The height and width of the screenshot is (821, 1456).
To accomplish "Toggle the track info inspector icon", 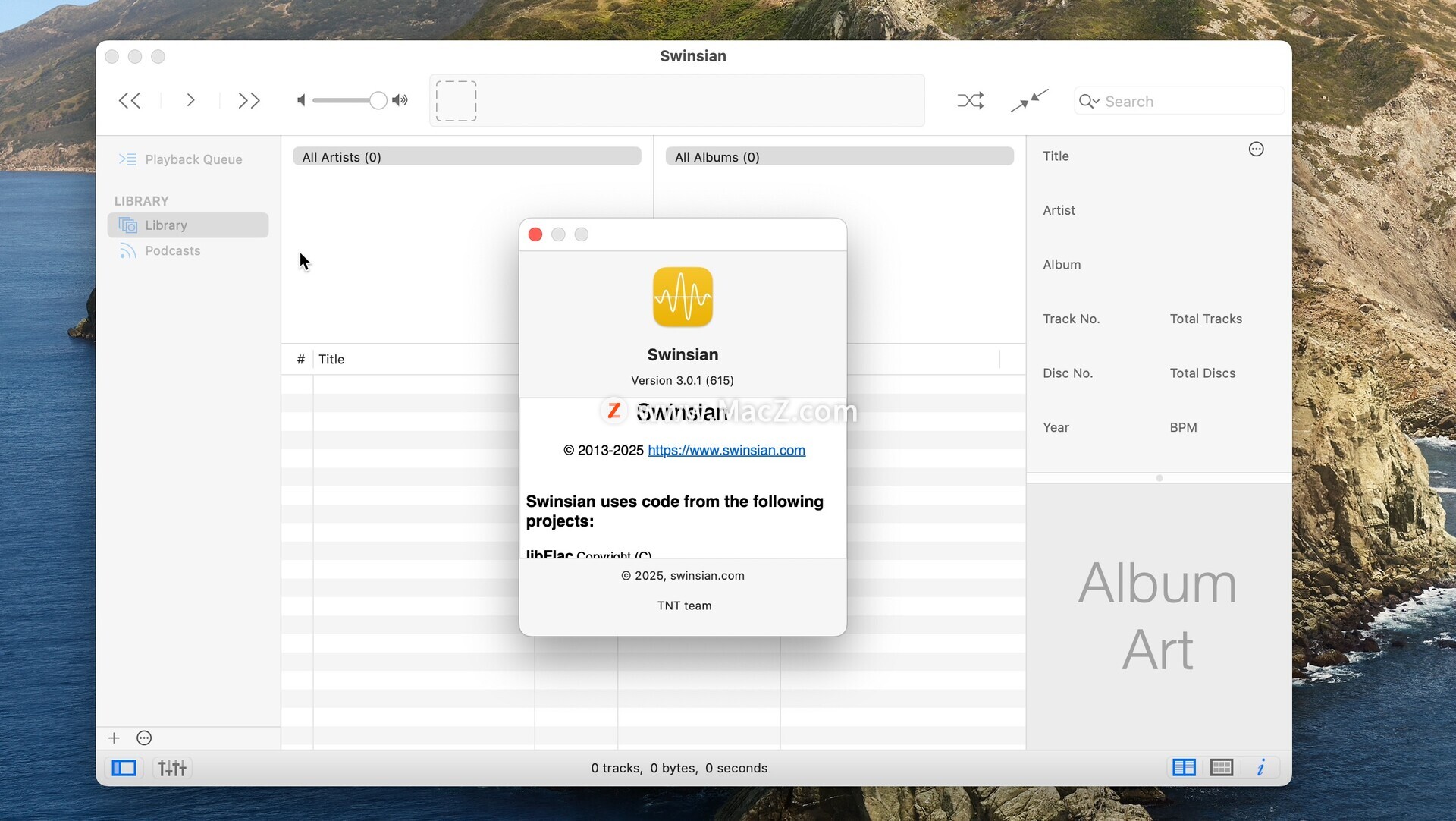I will (1260, 768).
